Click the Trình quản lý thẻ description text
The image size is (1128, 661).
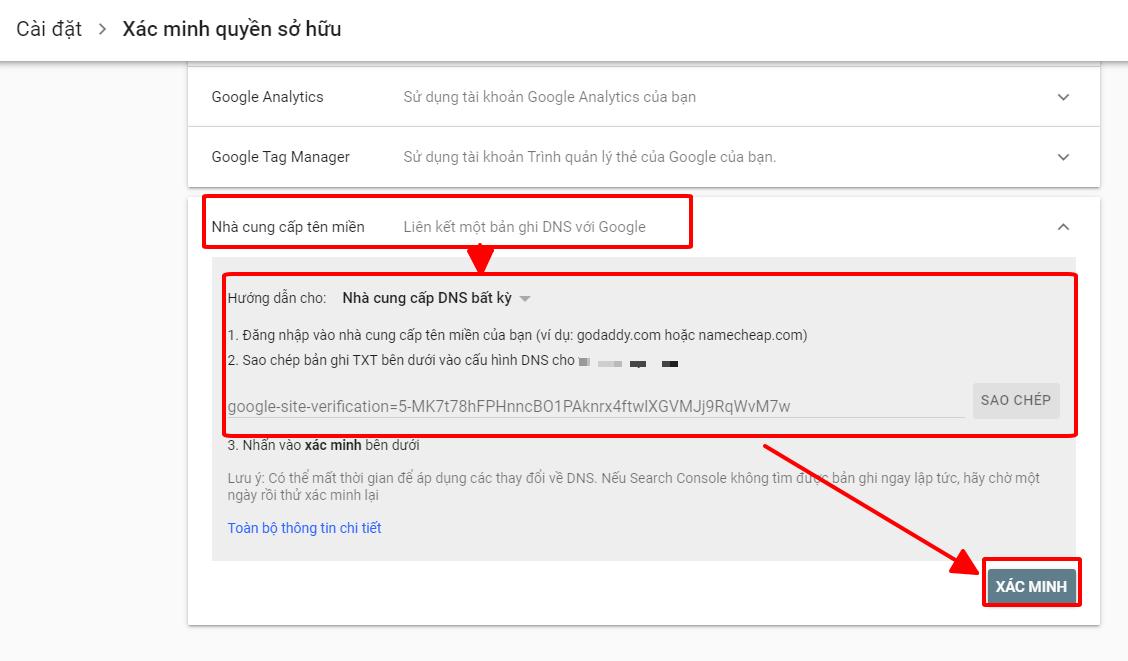(590, 157)
